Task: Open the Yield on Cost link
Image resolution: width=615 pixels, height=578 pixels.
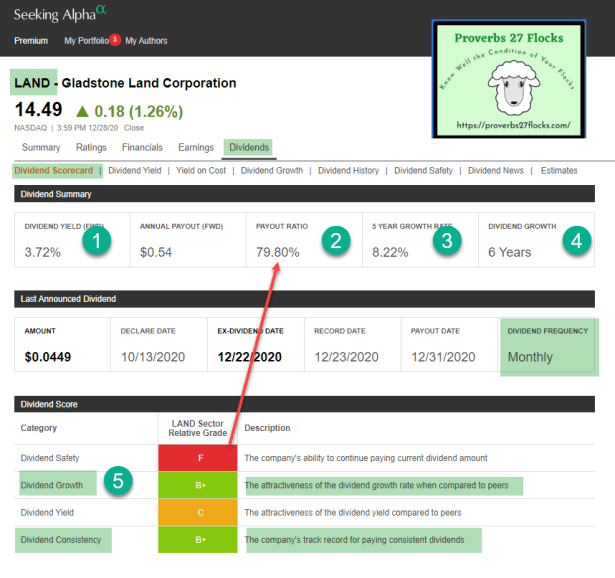Action: (x=201, y=171)
